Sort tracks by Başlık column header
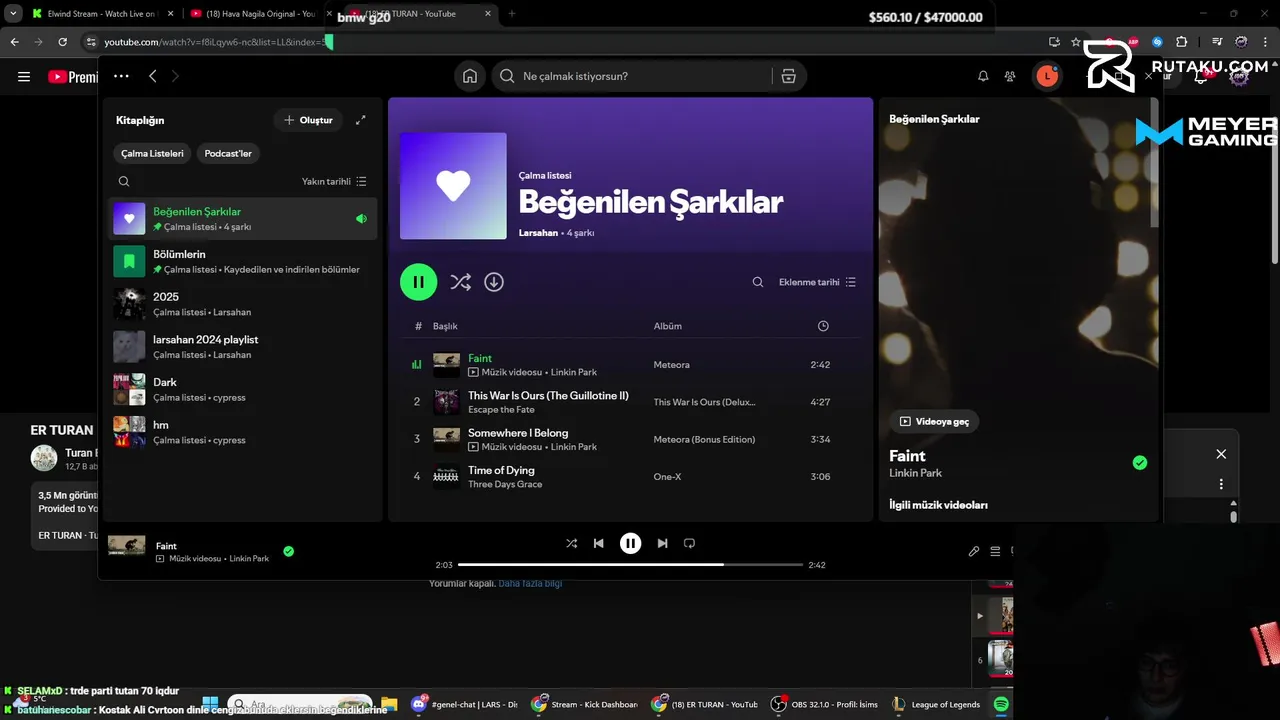 [445, 326]
